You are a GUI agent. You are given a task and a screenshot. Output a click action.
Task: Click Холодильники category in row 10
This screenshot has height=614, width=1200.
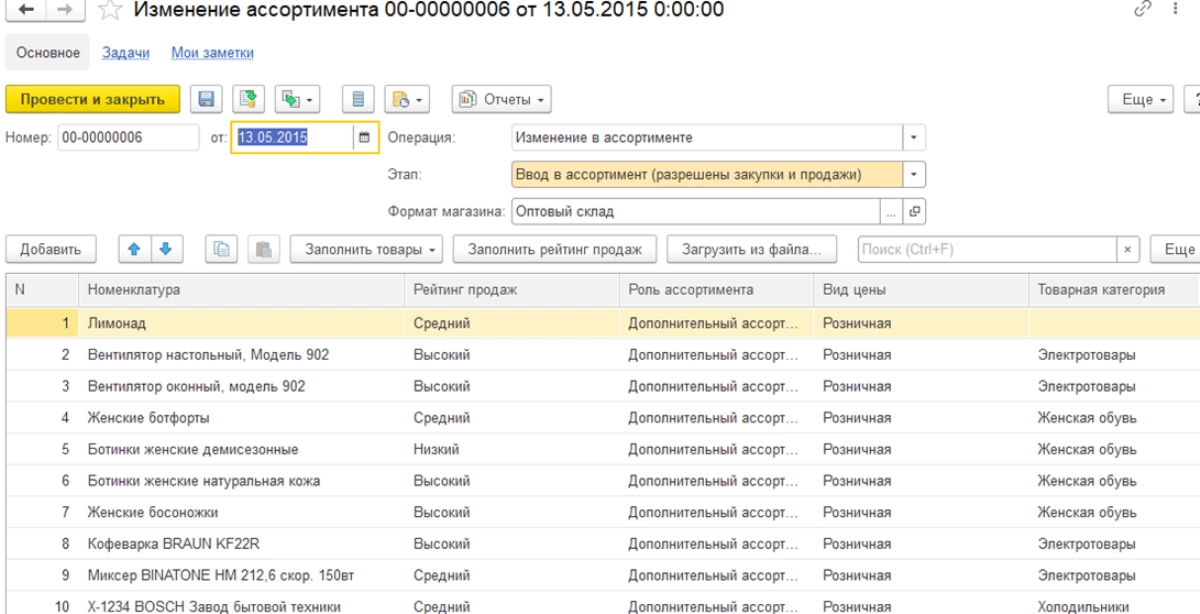(x=1083, y=606)
